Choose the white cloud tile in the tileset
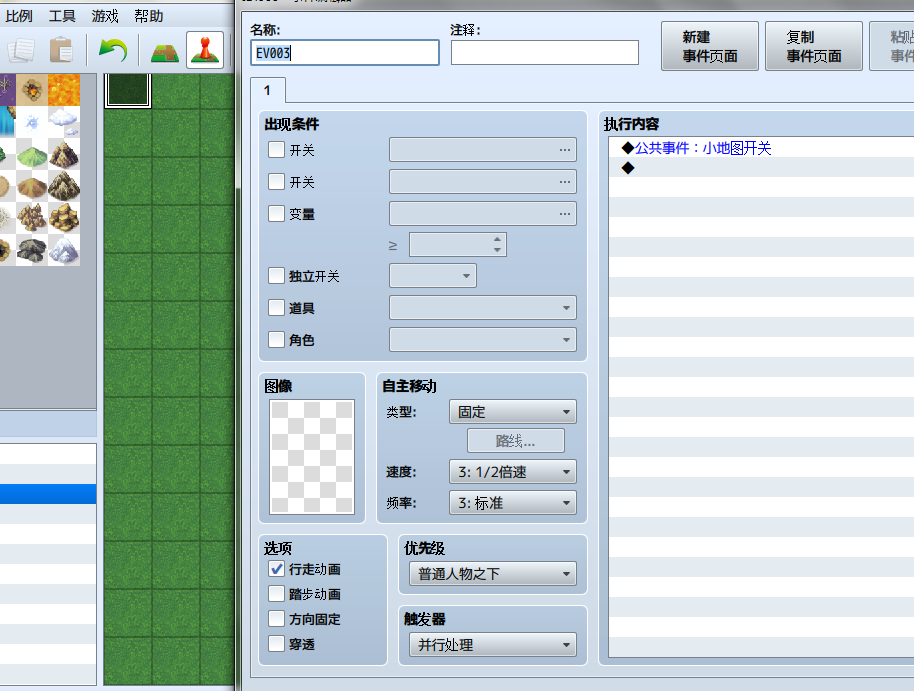The width and height of the screenshot is (914, 691). 64,122
